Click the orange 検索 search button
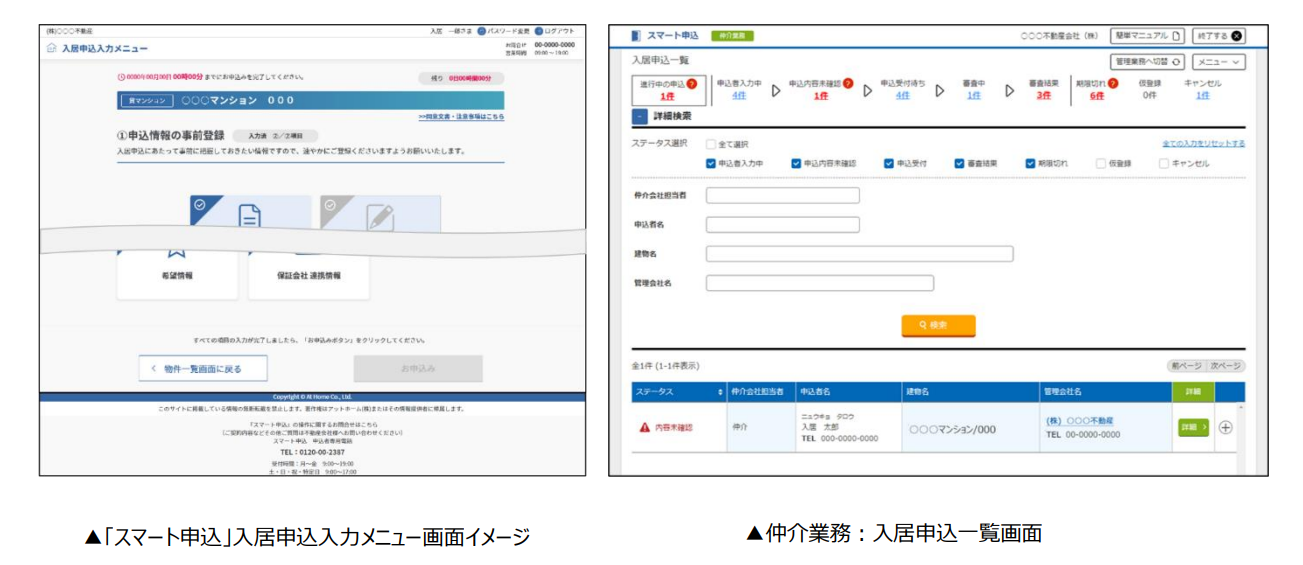The height and width of the screenshot is (565, 1303). (938, 325)
